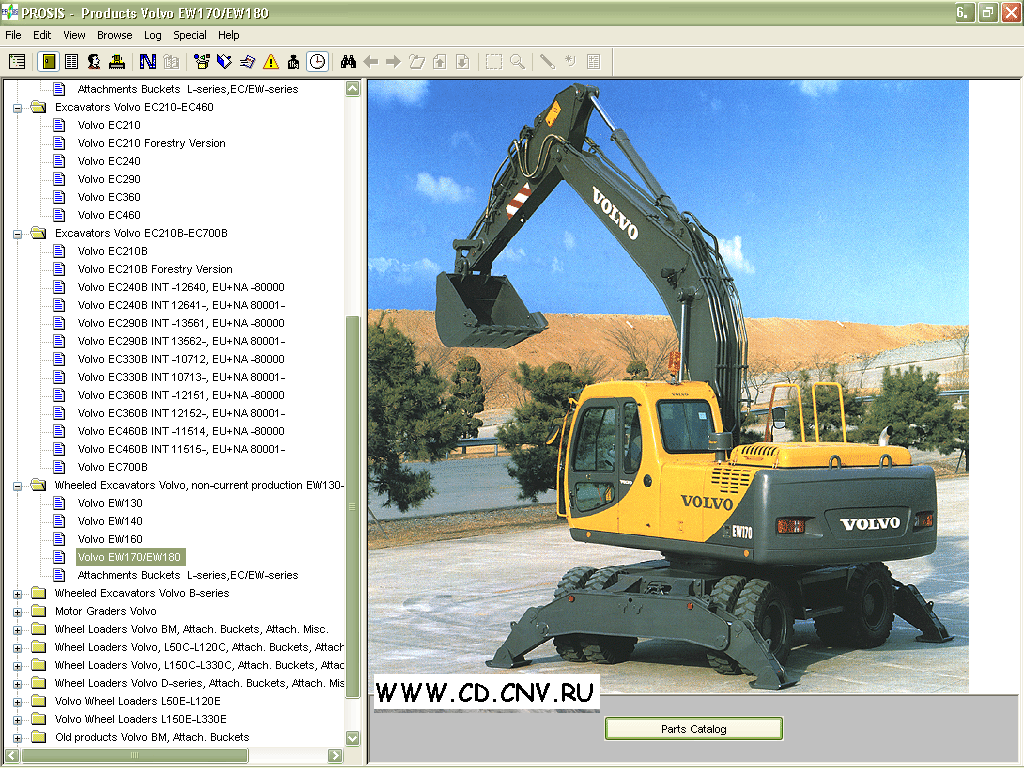Open the document list toolbar icon
This screenshot has height=768, width=1024.
point(71,62)
